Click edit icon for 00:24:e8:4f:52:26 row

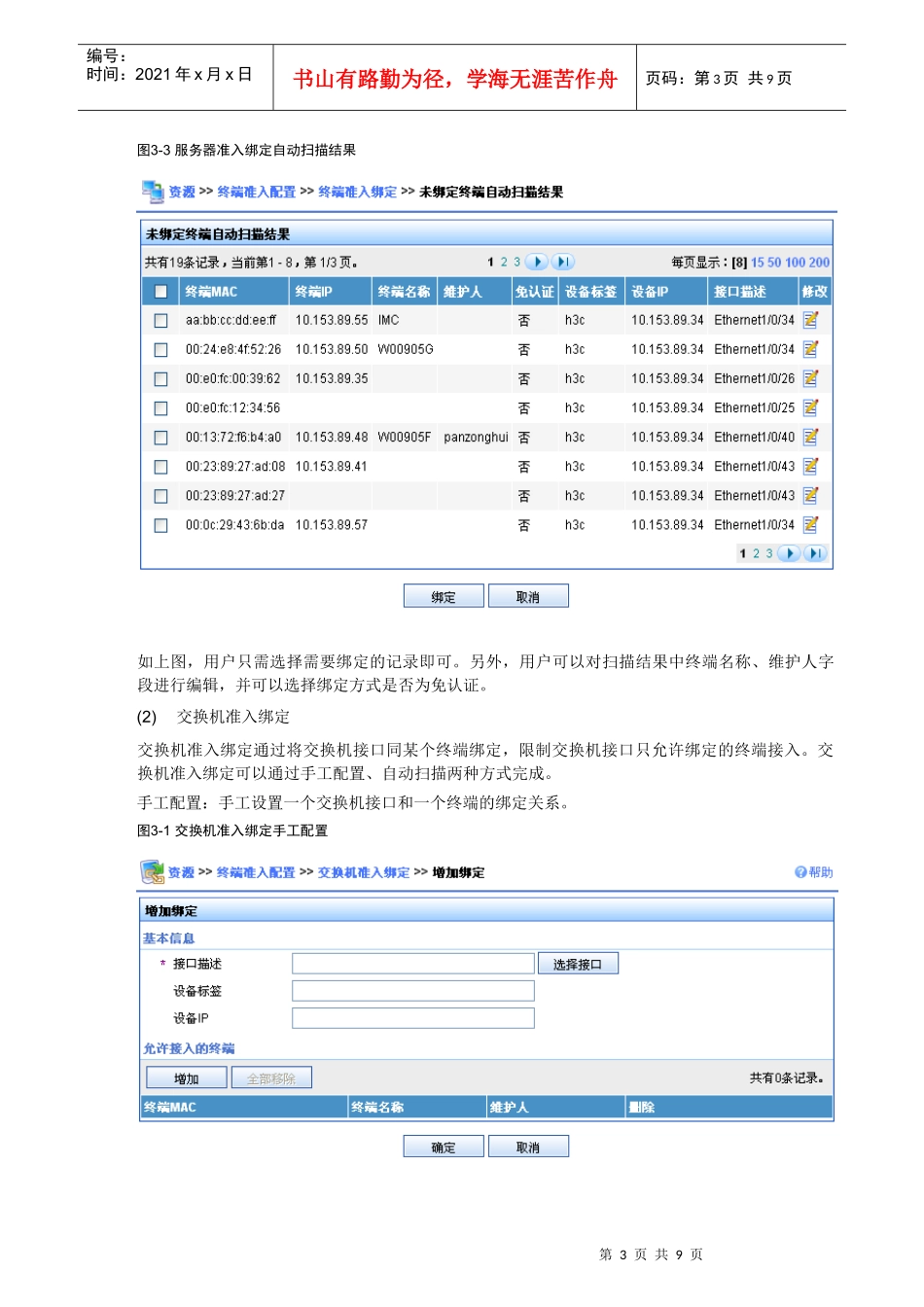810,349
